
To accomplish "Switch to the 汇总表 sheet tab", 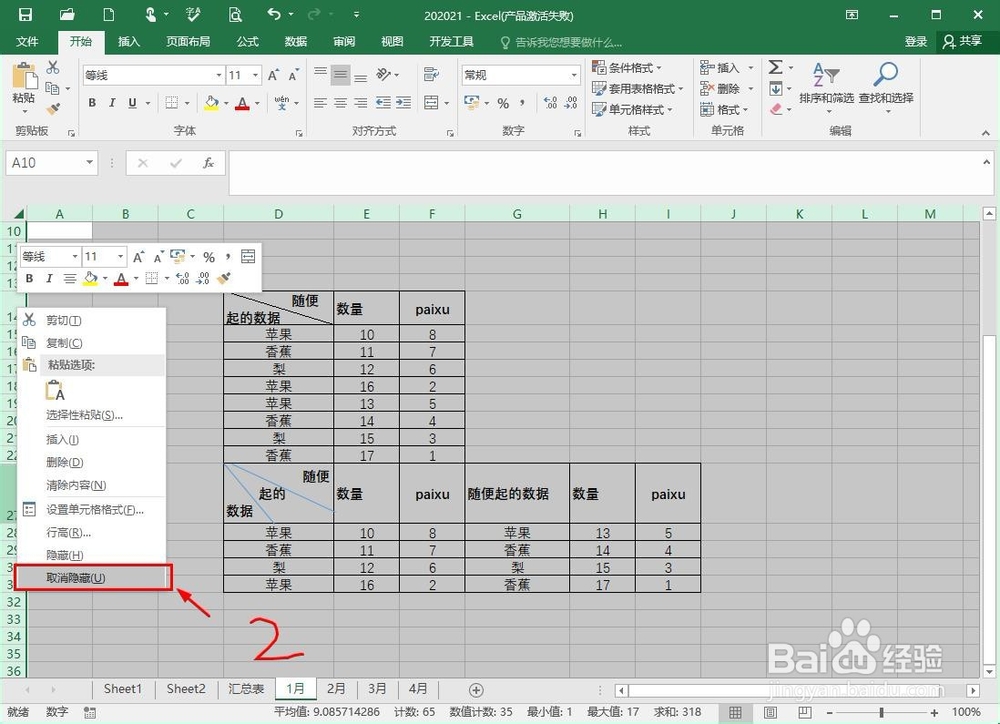I will click(x=246, y=689).
